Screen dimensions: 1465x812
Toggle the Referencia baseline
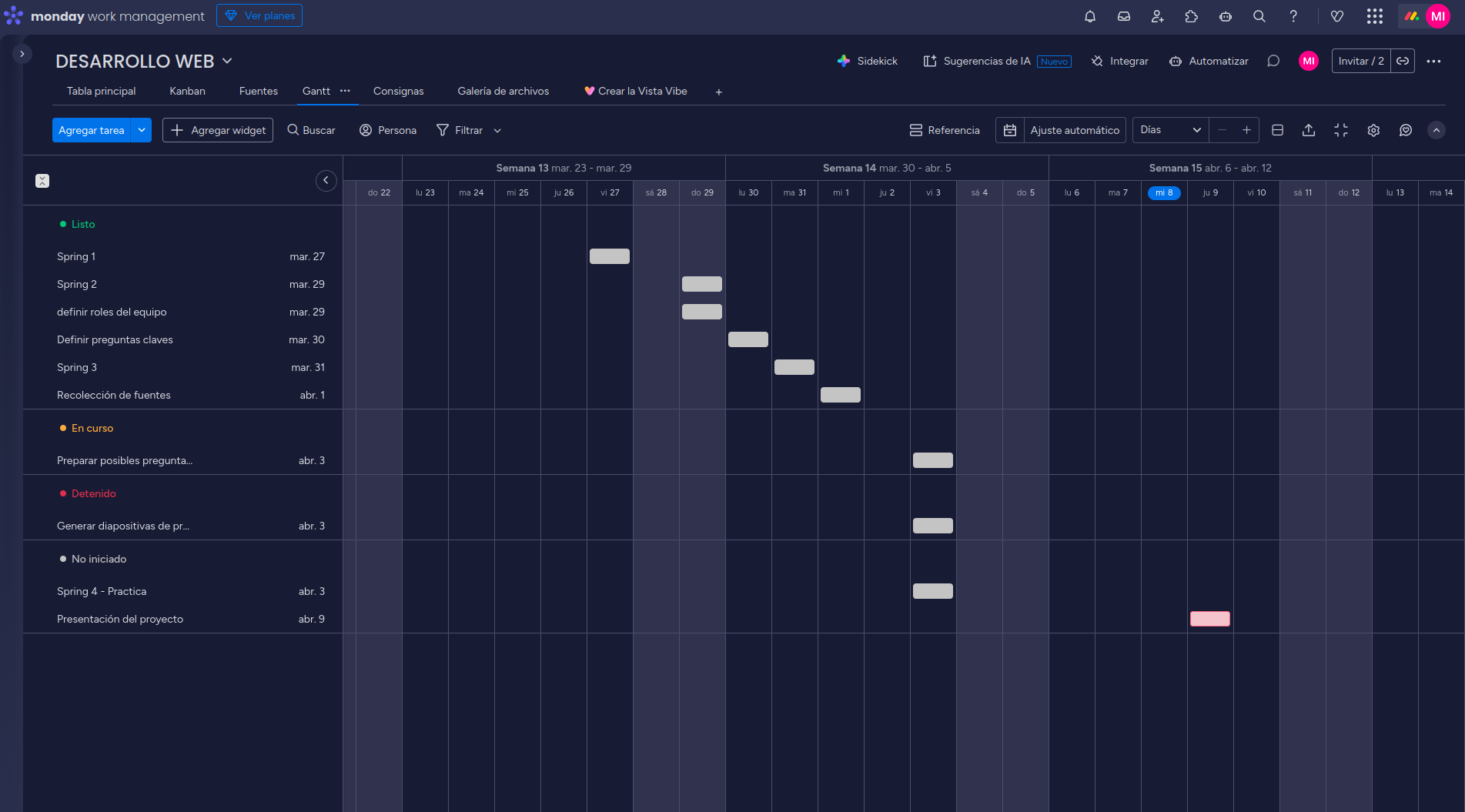(x=945, y=130)
